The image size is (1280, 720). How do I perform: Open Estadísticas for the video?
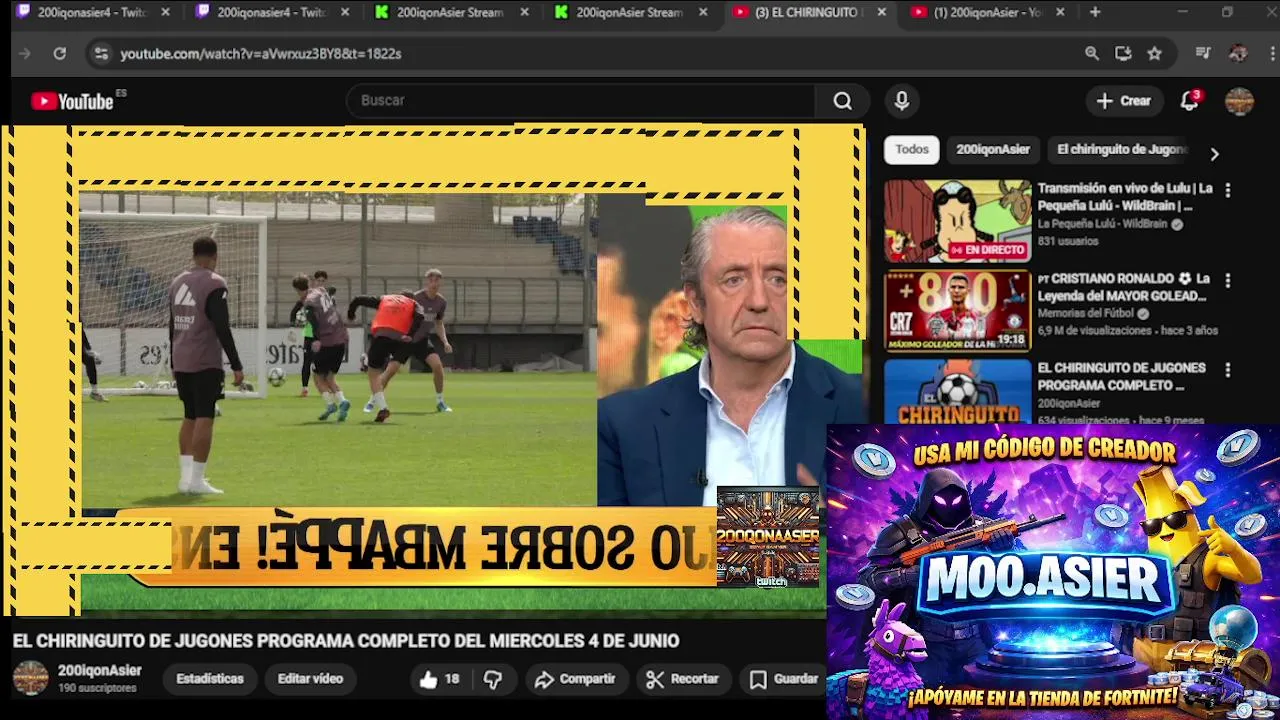pos(210,679)
